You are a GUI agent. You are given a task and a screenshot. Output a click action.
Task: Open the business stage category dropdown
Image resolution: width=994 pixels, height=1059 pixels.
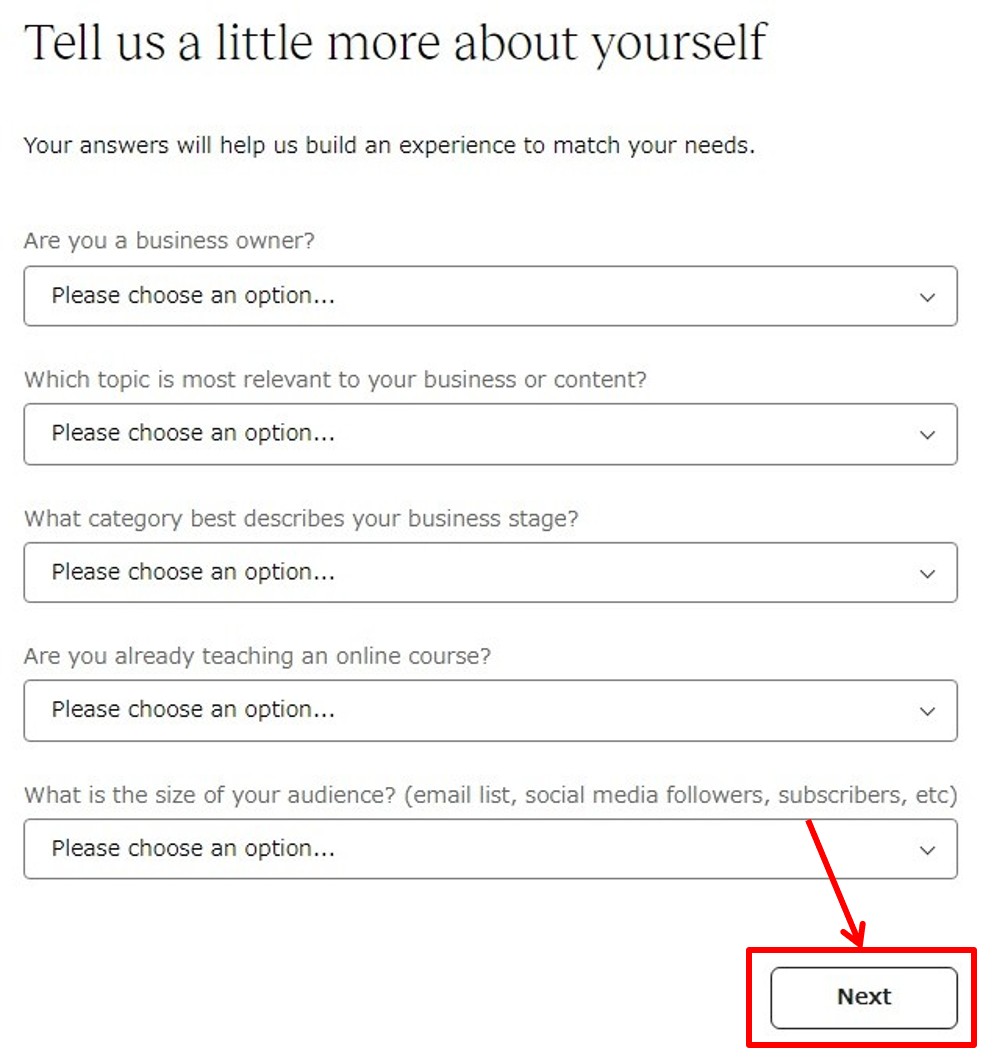click(490, 572)
